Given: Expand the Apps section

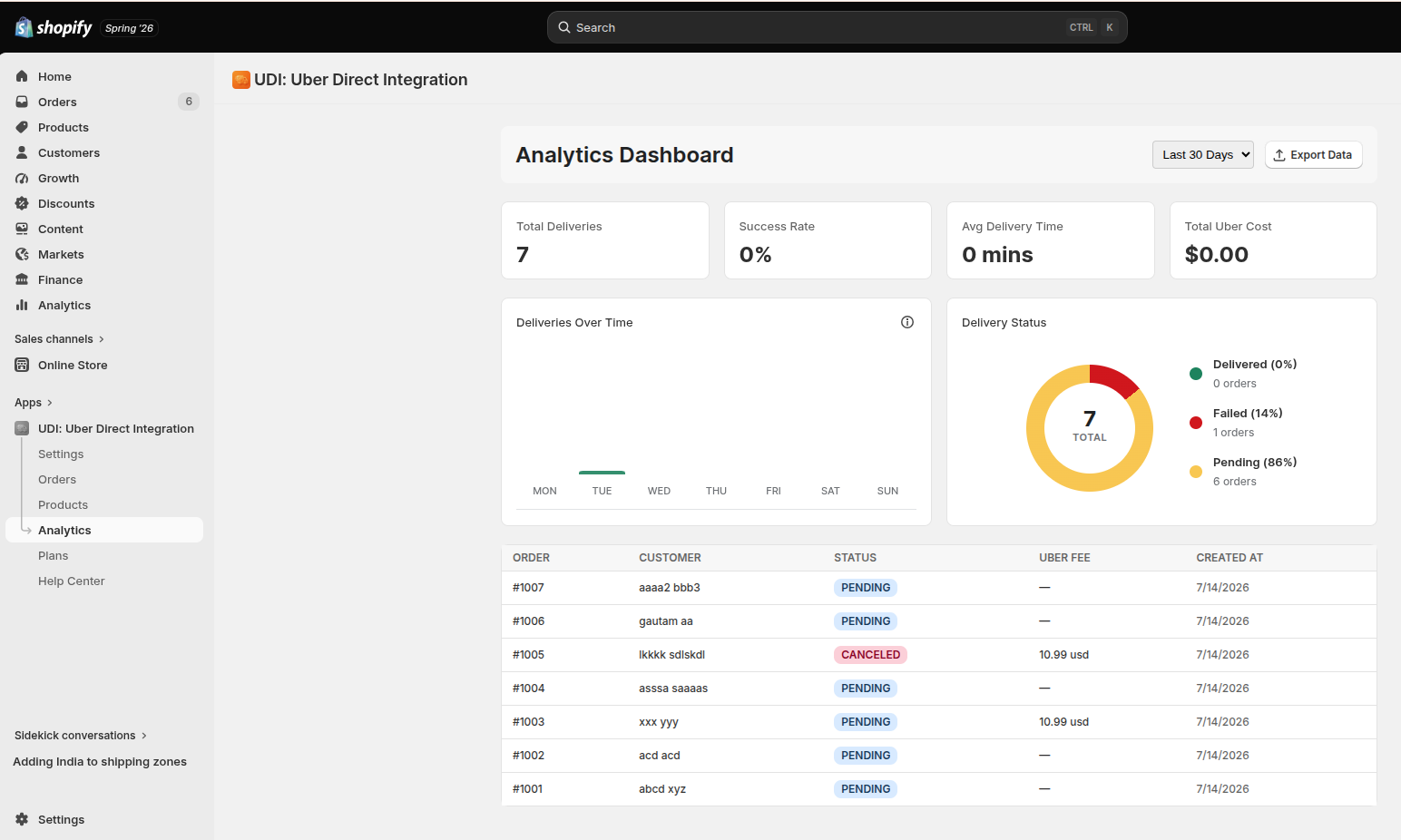Looking at the screenshot, I should [34, 402].
